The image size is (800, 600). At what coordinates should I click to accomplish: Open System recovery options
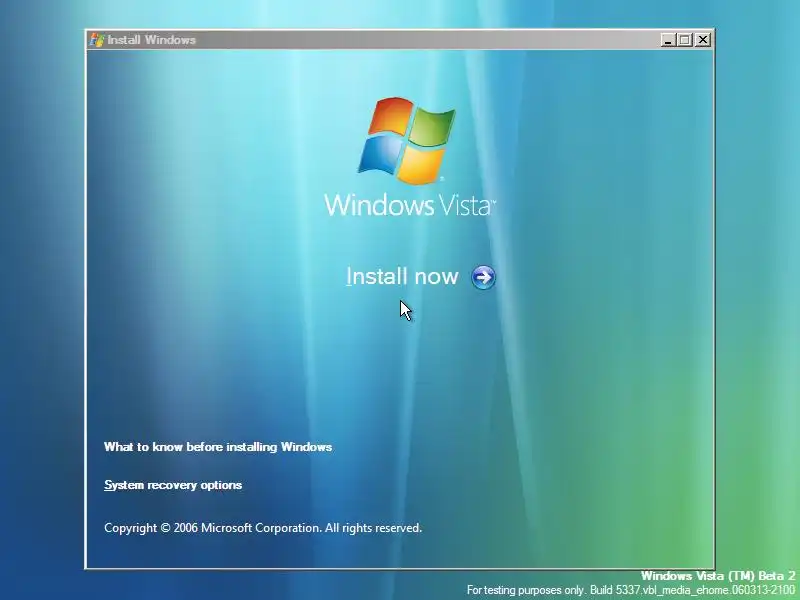173,485
